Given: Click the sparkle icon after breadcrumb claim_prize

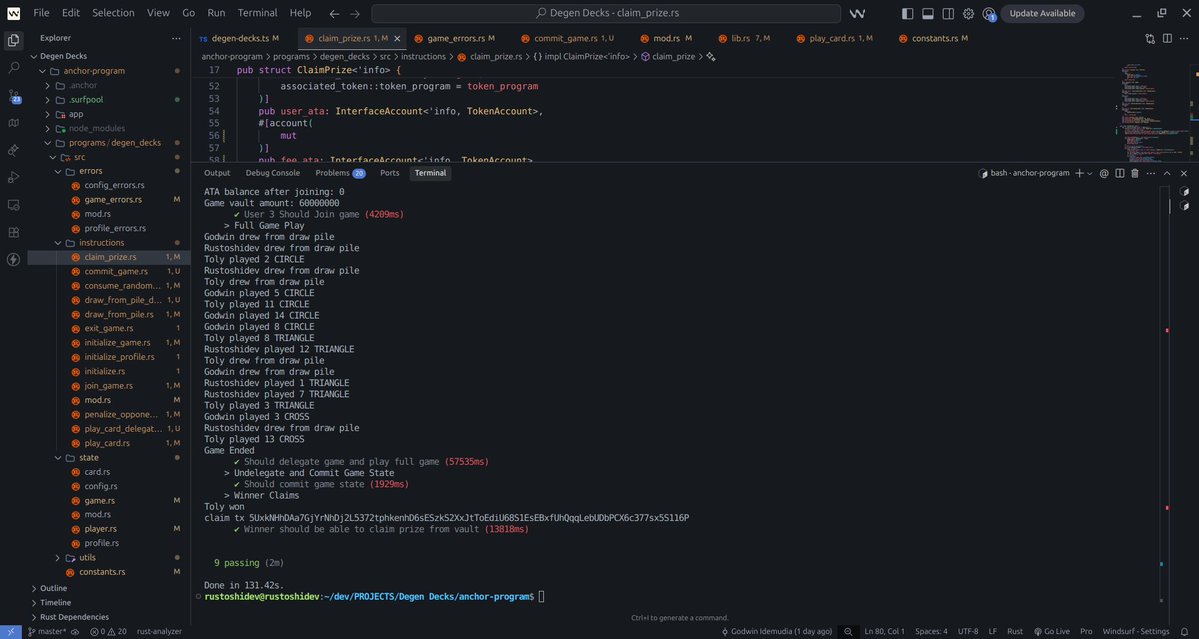Looking at the screenshot, I should [710, 57].
